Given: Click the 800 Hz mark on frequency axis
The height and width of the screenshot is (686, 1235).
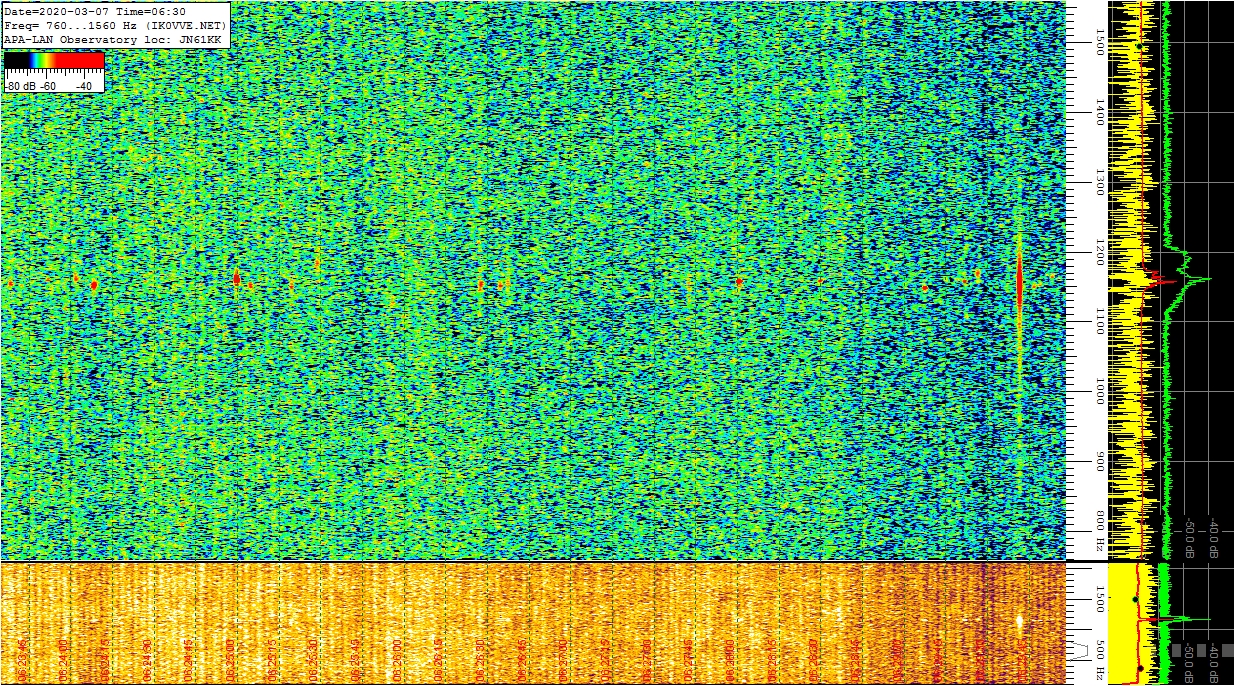Looking at the screenshot, I should coord(1099,531).
